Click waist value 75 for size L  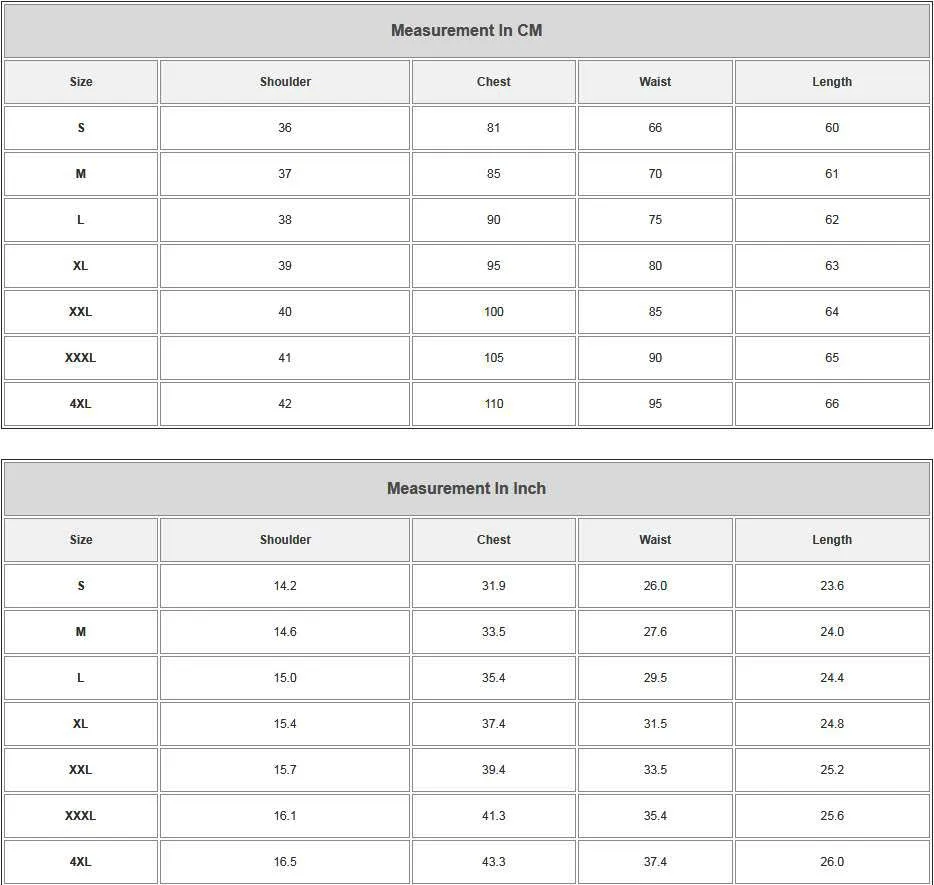[x=655, y=220]
